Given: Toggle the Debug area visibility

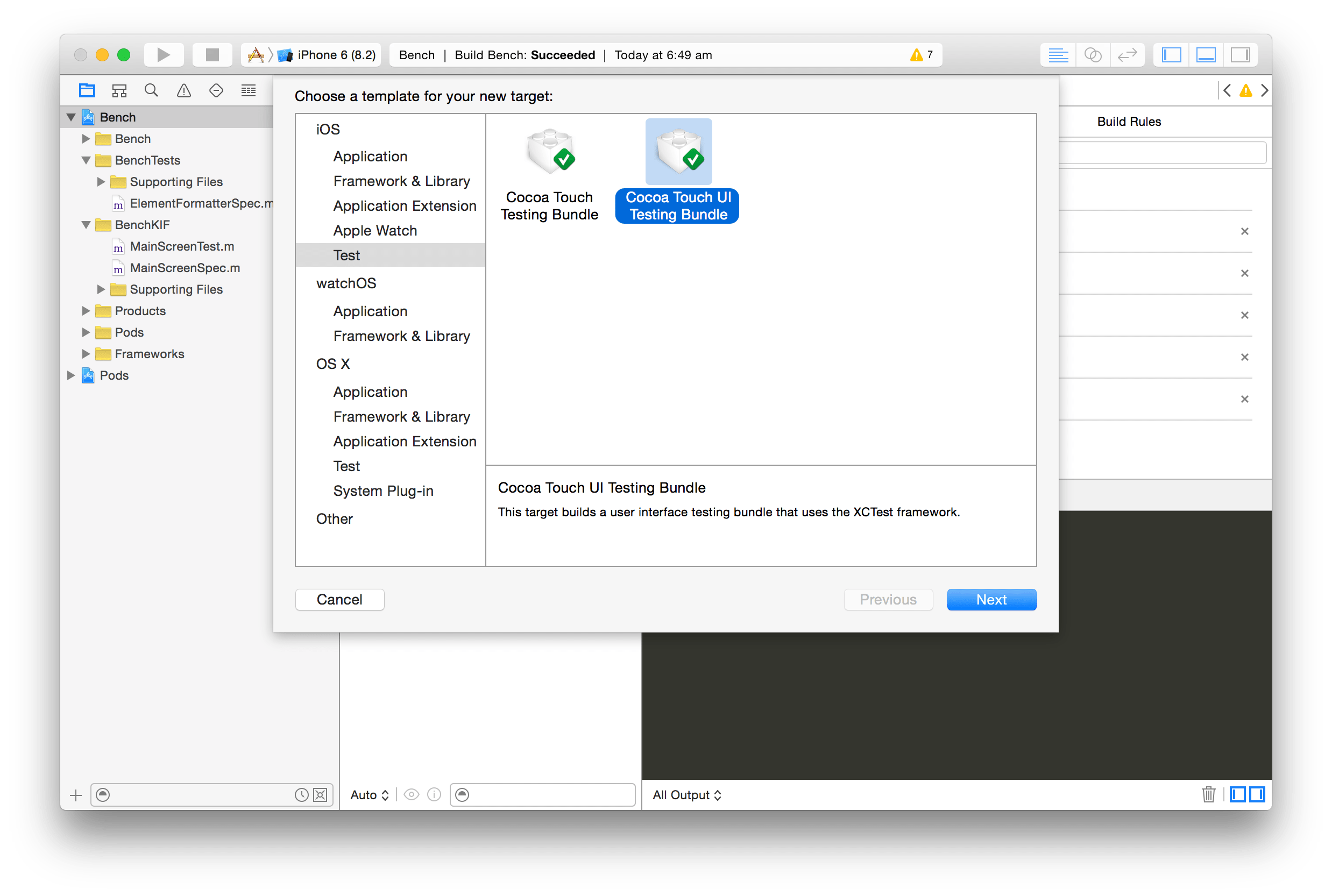Looking at the screenshot, I should tap(1206, 54).
